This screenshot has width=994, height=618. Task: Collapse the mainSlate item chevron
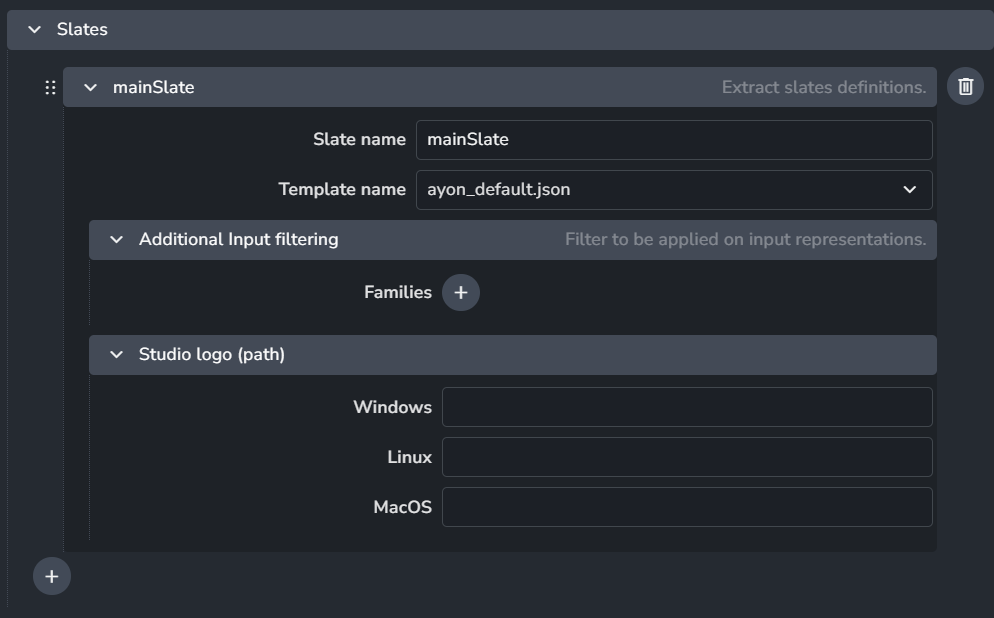click(91, 88)
